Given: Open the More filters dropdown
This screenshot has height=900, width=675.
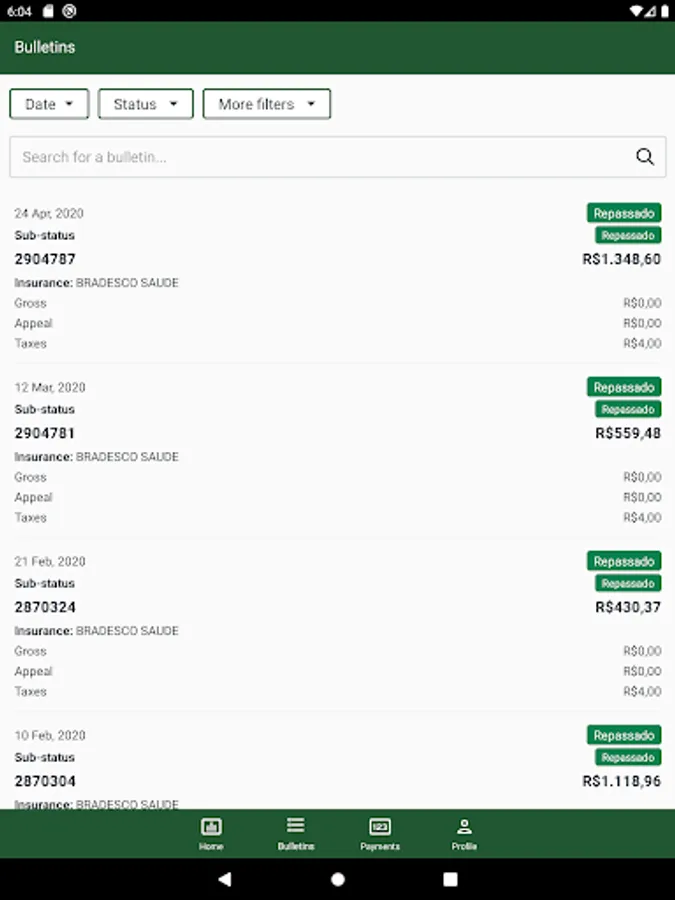Looking at the screenshot, I should click(267, 104).
